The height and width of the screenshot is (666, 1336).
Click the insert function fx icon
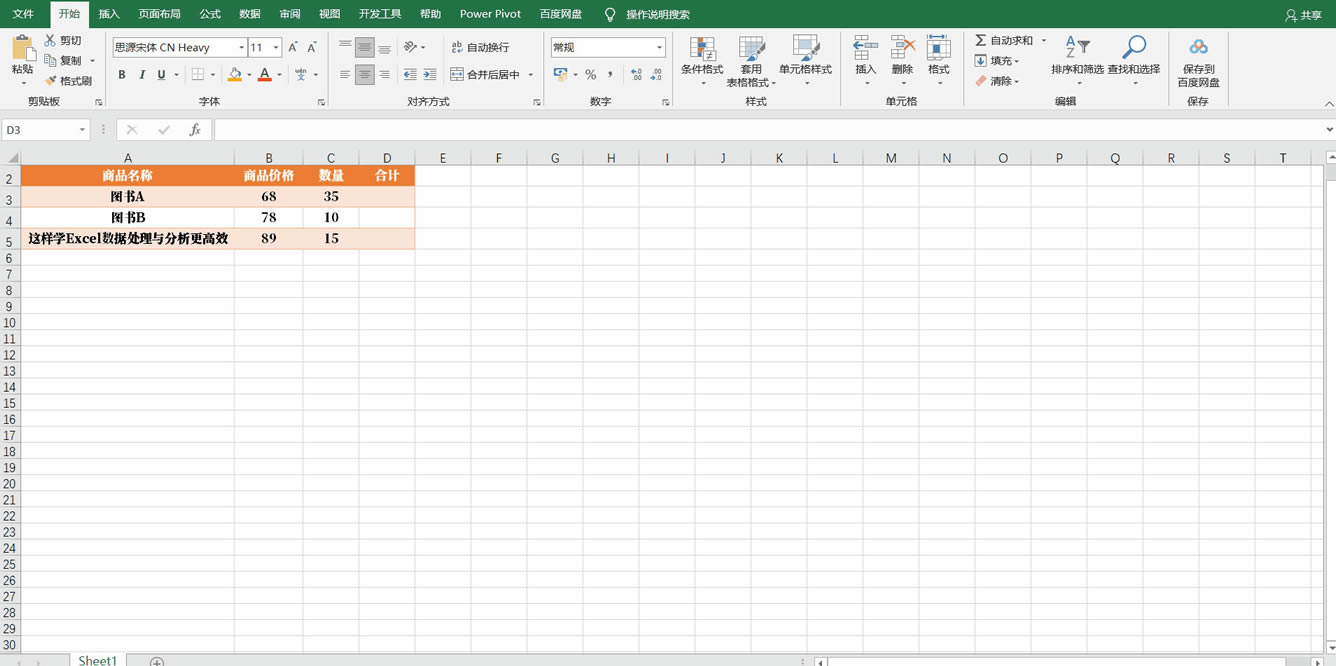195,130
